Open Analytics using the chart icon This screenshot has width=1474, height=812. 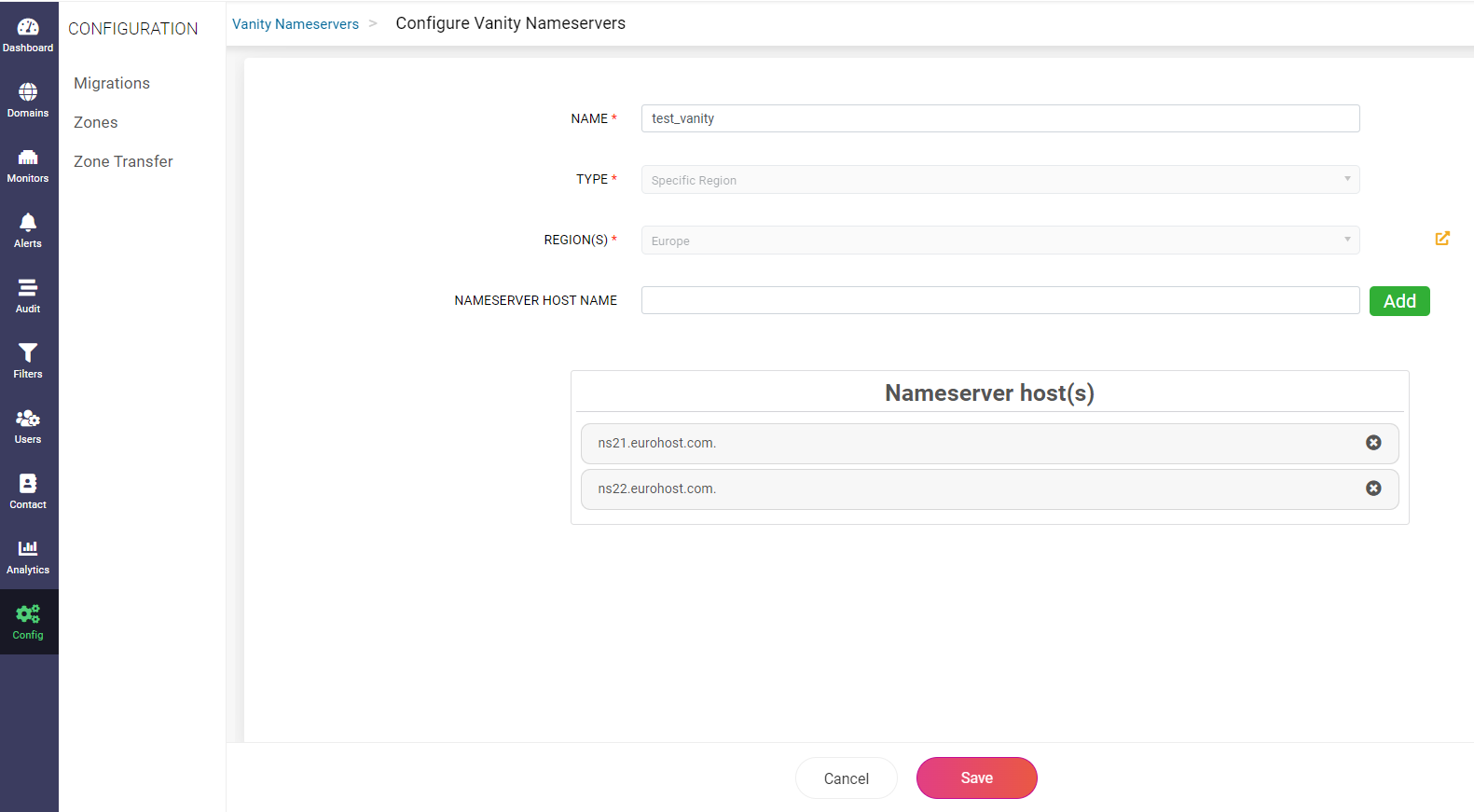point(28,557)
